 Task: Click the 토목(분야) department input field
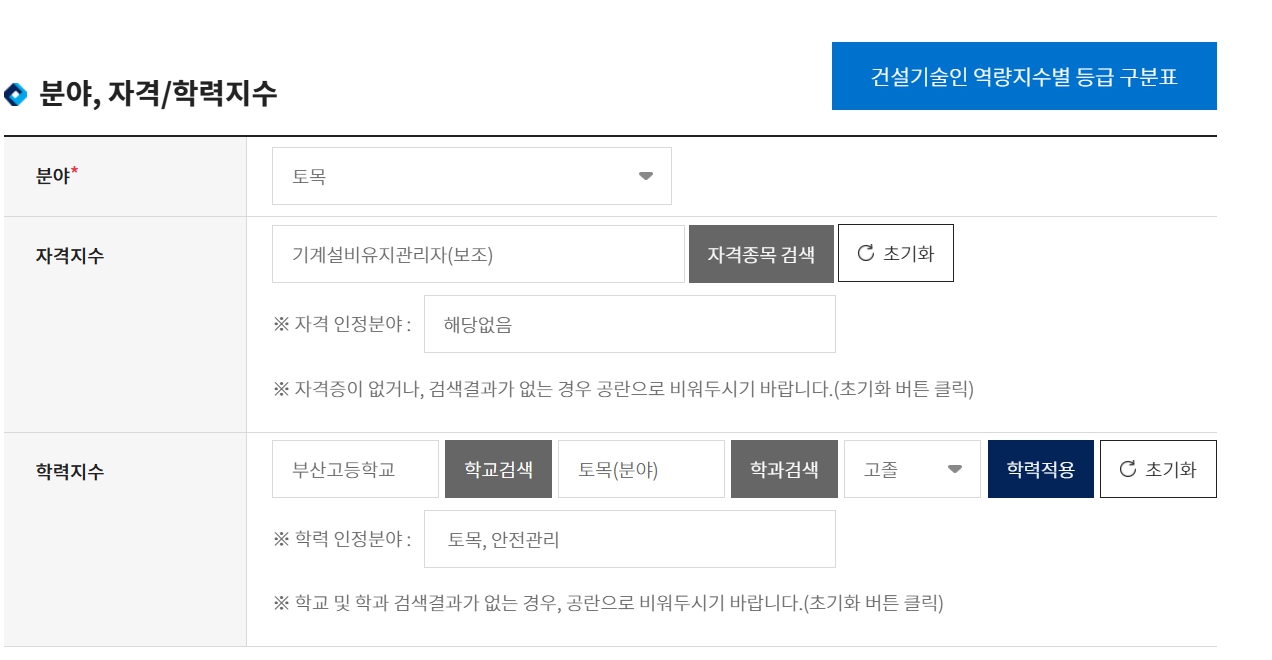click(641, 468)
